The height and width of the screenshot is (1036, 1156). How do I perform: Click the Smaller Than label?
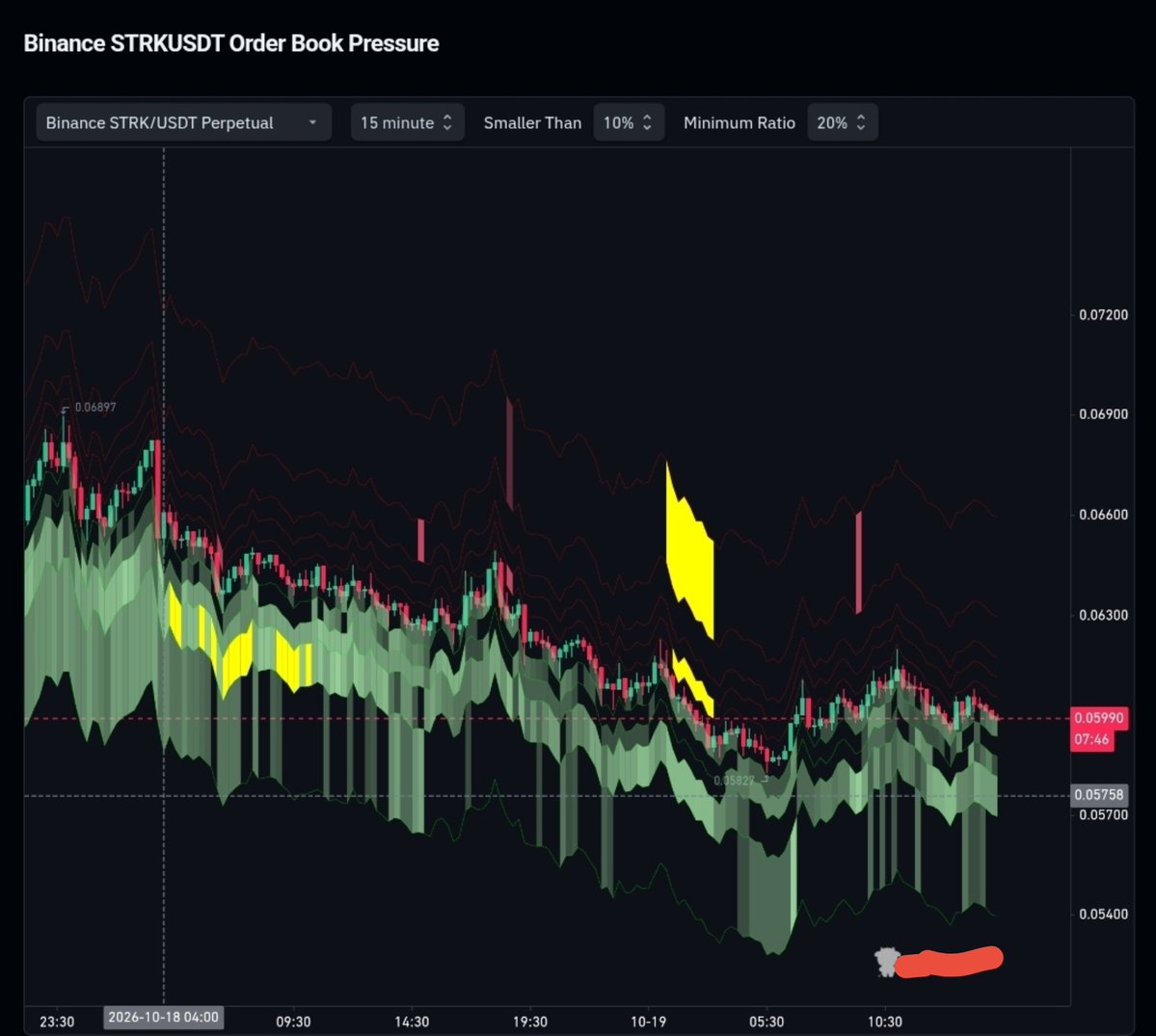(x=532, y=123)
